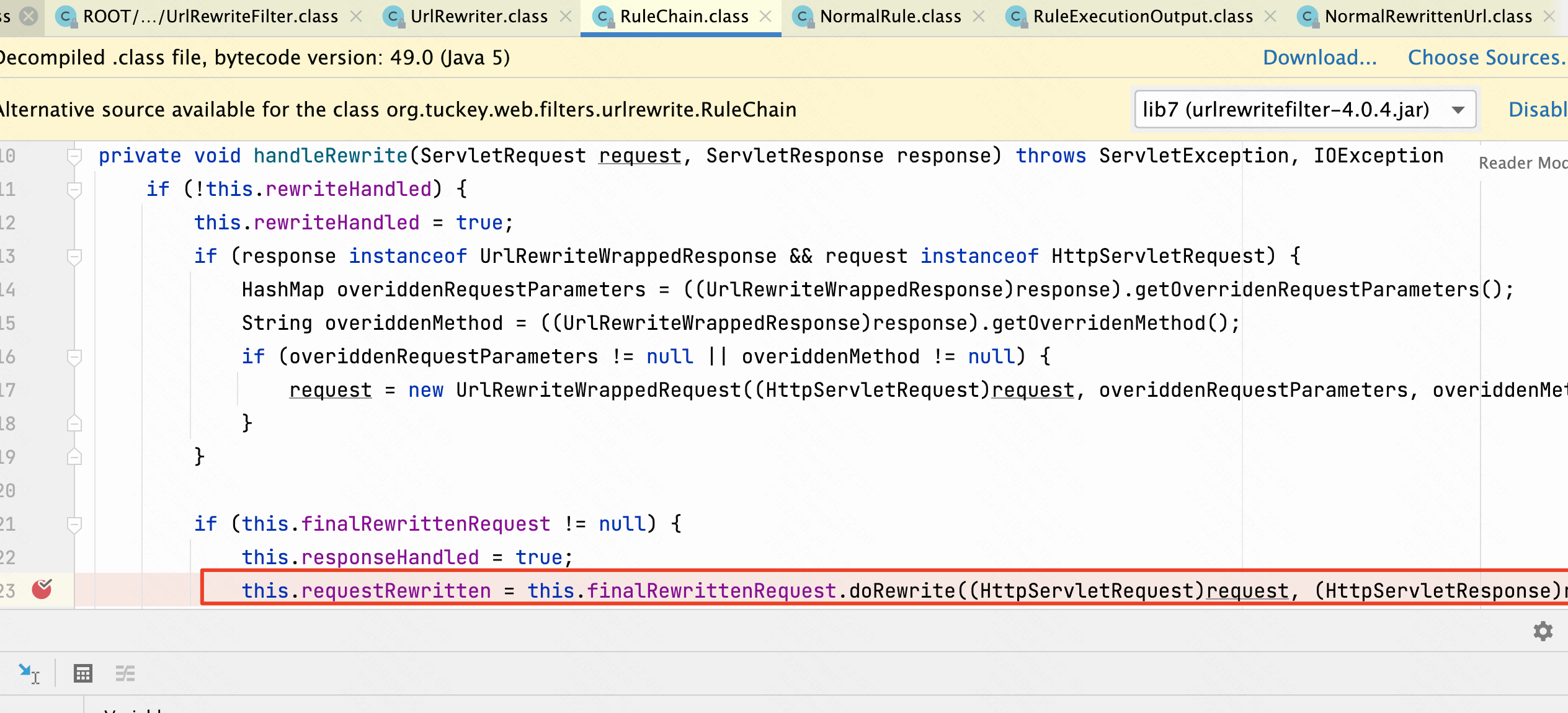Close the leftmost partially hidden tab
Viewport: 1568px width, 713px height.
point(29,17)
